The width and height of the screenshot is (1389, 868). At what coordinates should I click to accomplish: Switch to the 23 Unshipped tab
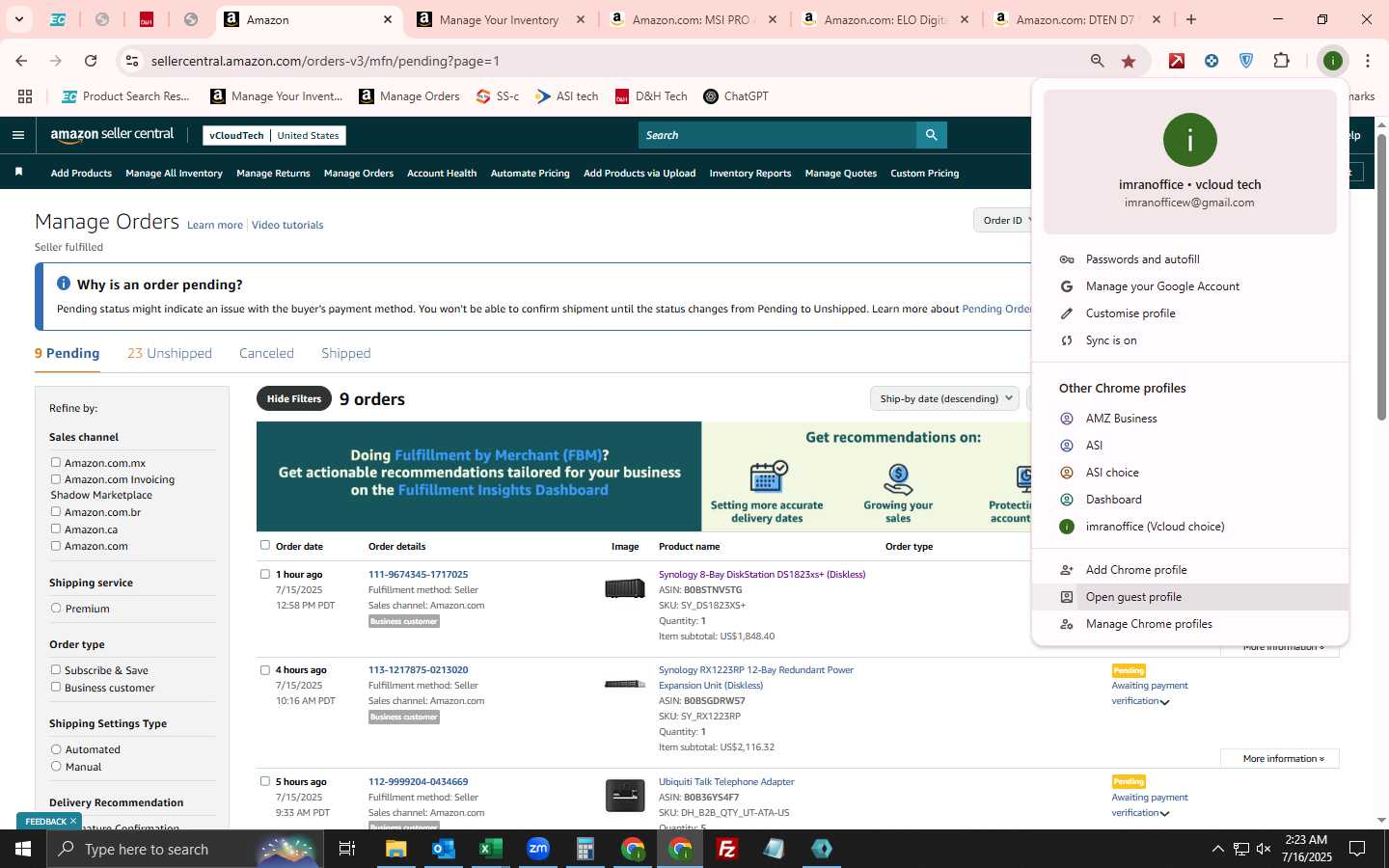pyautogui.click(x=170, y=354)
